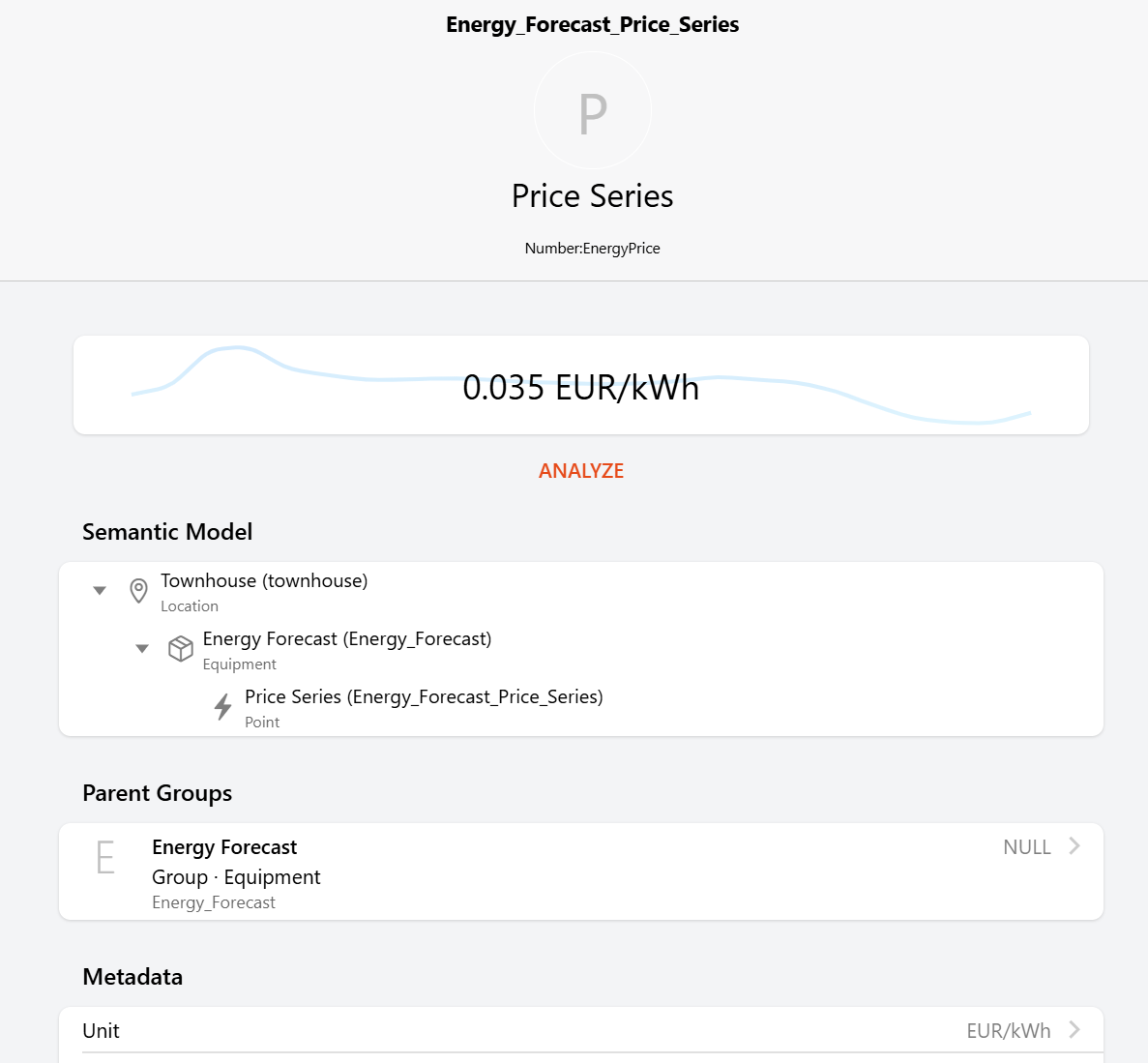Open the 0.035 EUR/kWh trend card
The width and height of the screenshot is (1148, 1063).
pos(580,386)
